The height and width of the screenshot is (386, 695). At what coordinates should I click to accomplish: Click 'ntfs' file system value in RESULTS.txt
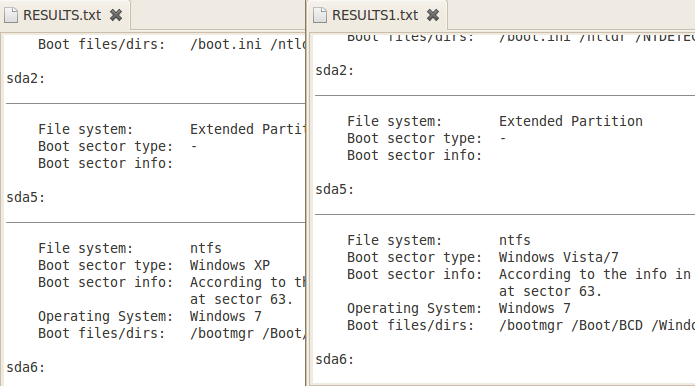pyautogui.click(x=206, y=248)
